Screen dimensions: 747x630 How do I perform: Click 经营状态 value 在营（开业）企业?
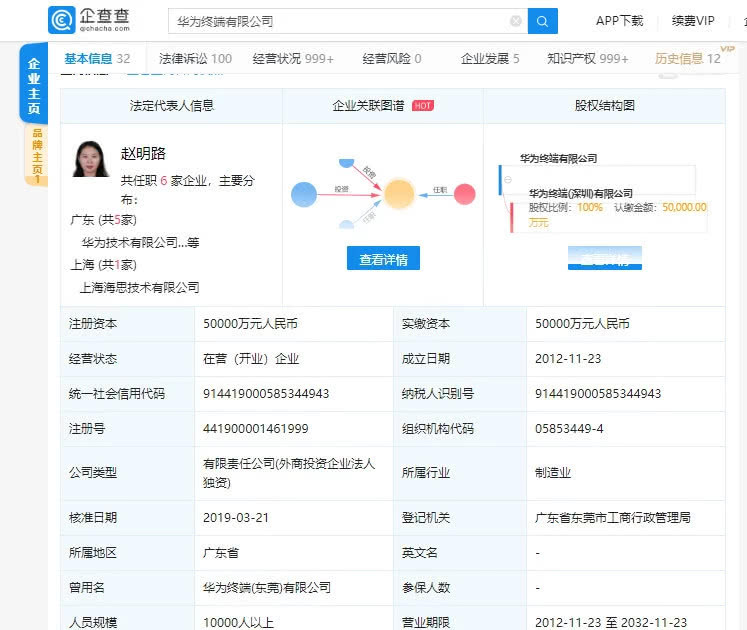click(251, 359)
